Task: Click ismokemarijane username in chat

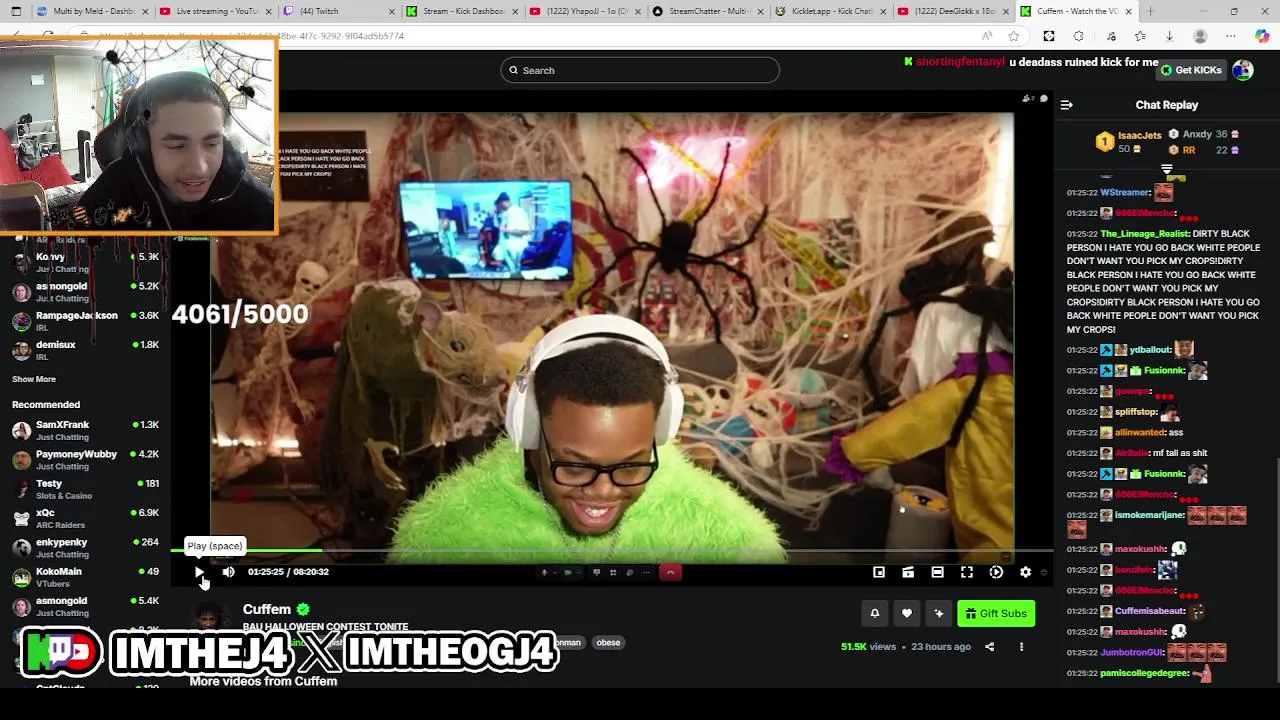Action: [1150, 515]
